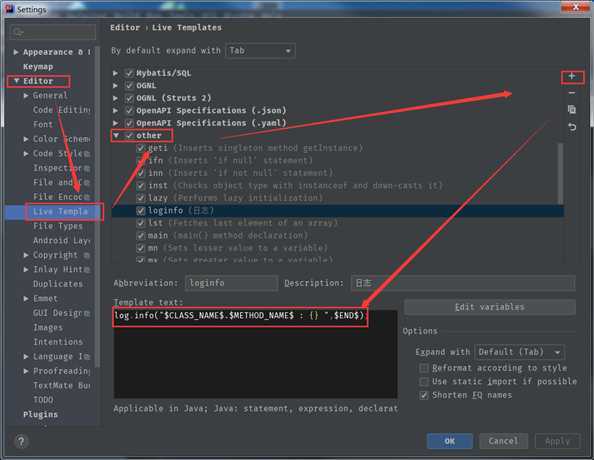Screen dimensions: 594x460
Task: Click the Abbreviation field containing loginfo
Action: pyautogui.click(x=231, y=283)
